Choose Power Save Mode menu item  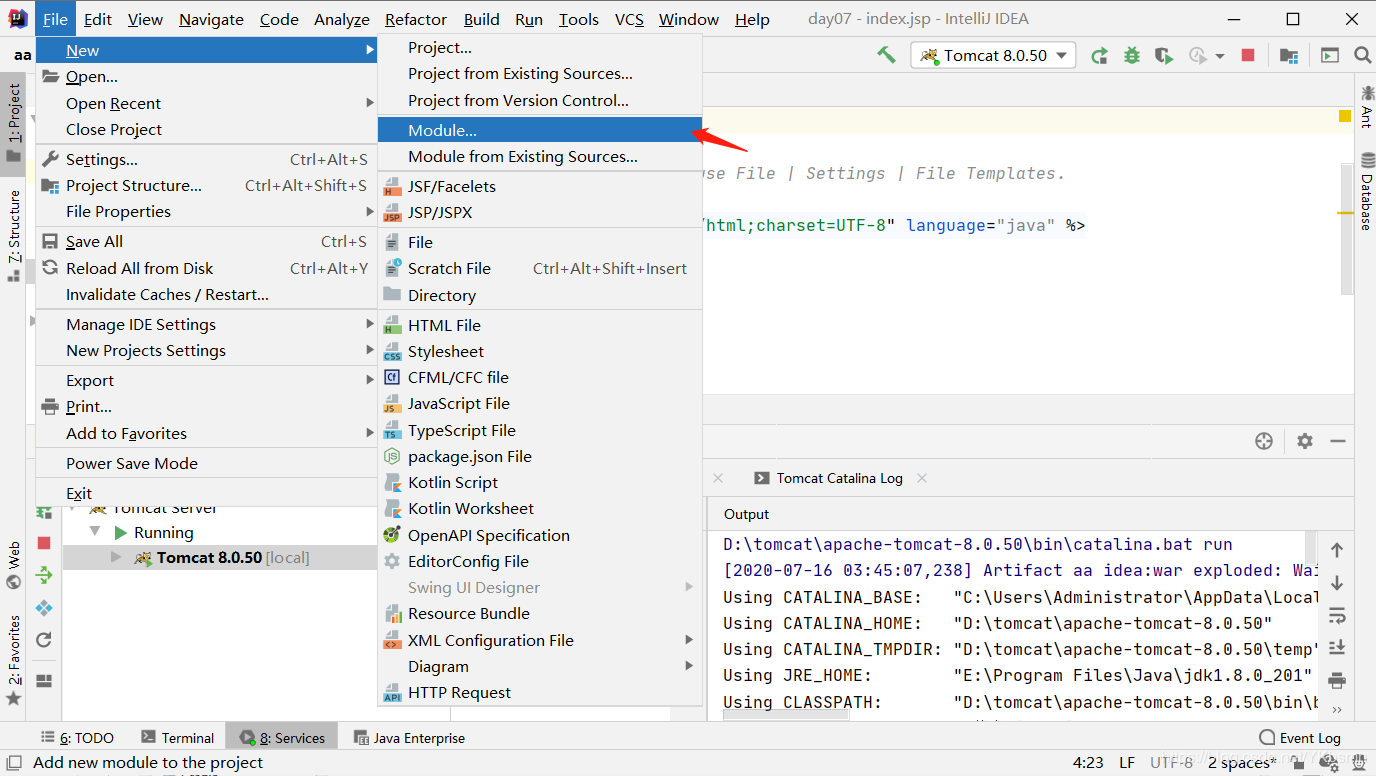point(206,463)
